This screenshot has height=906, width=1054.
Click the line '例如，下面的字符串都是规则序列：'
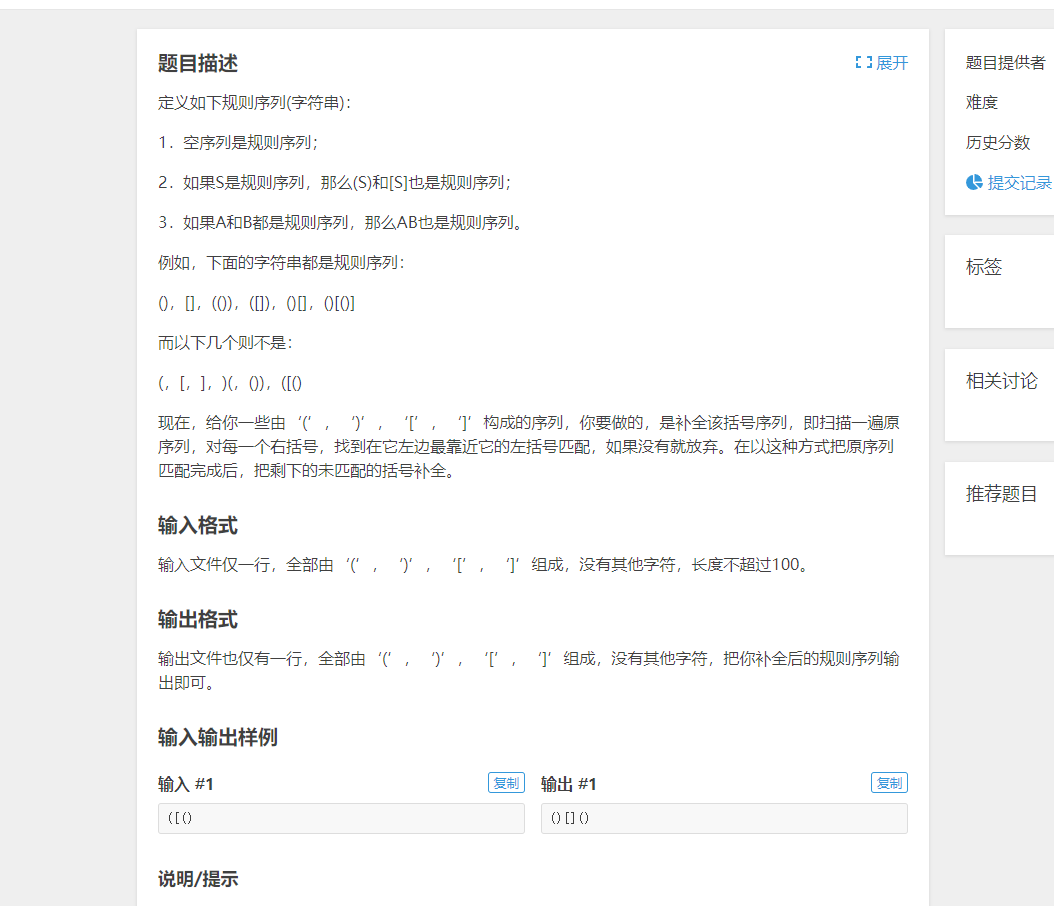[x=282, y=263]
